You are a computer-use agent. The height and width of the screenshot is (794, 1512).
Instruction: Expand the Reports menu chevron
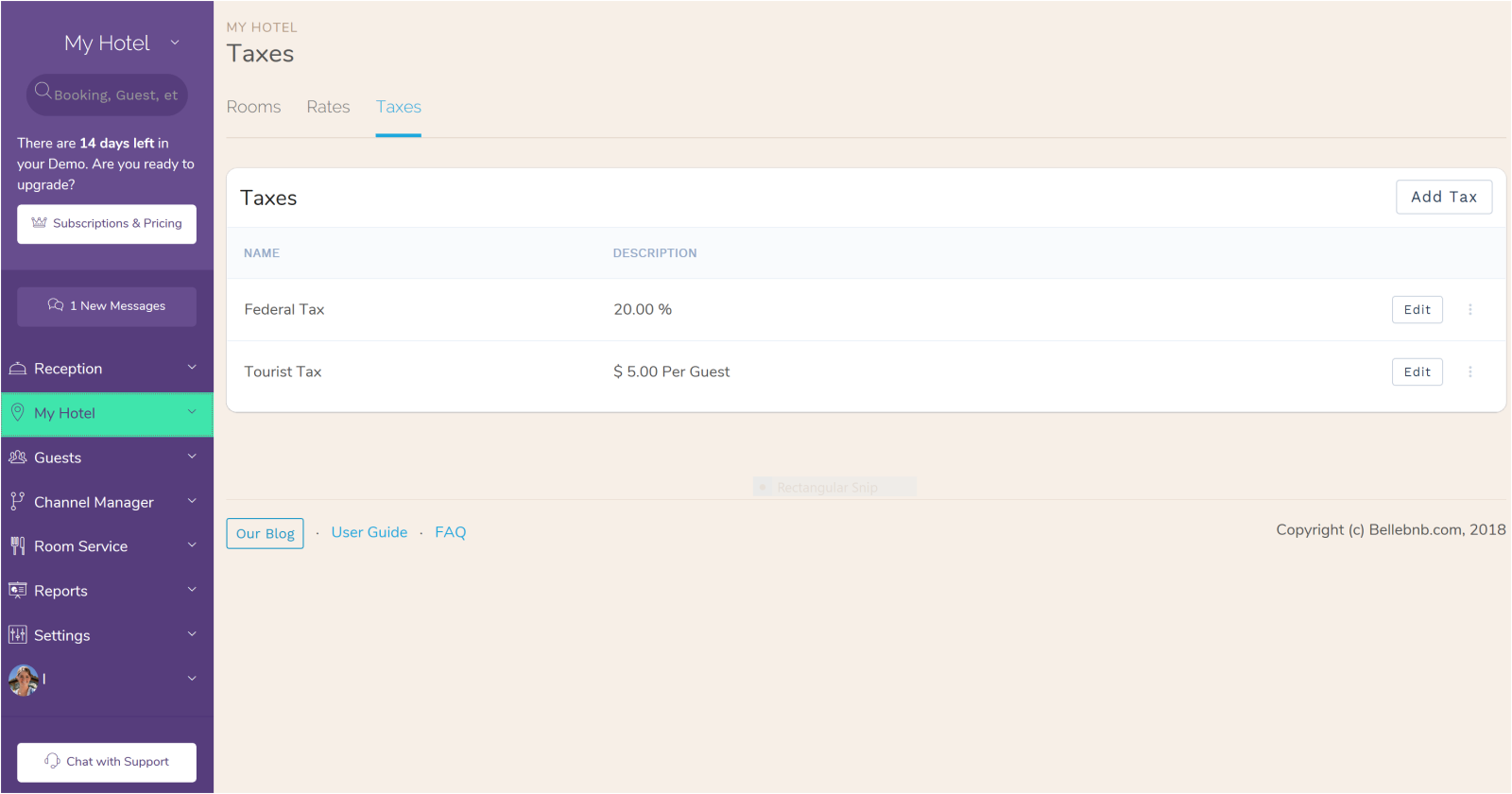click(192, 590)
